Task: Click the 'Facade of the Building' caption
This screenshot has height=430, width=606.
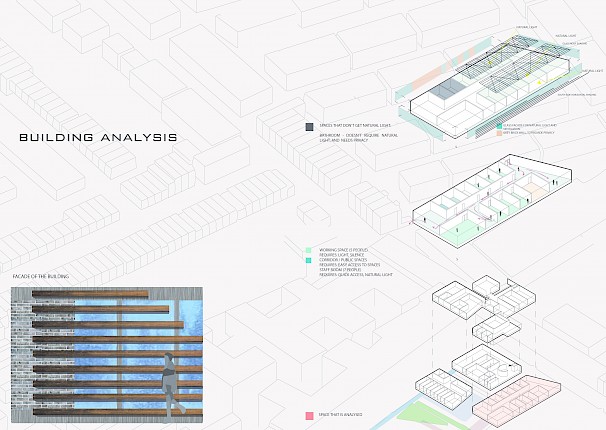Action: click(39, 276)
